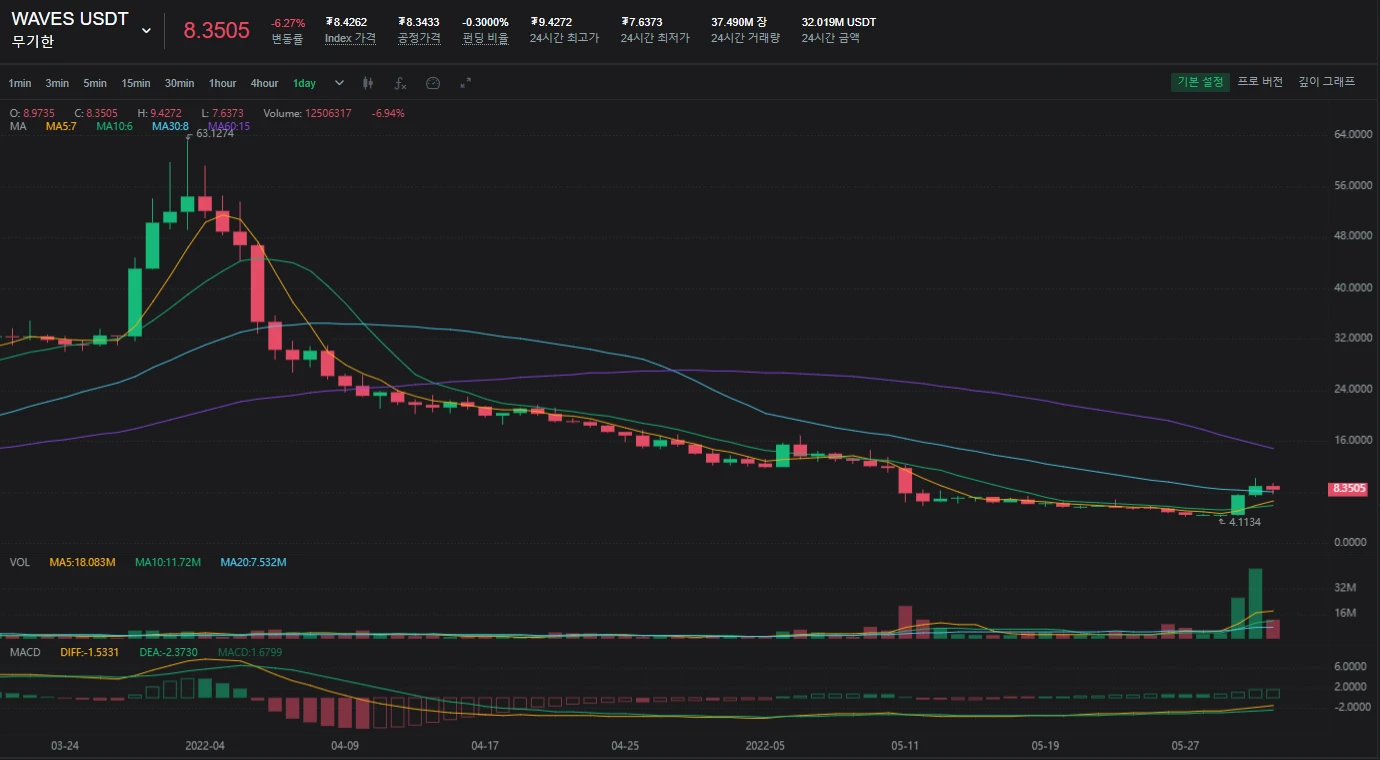Click the tallest green volume bar
The image size is (1380, 760).
[x=1255, y=603]
